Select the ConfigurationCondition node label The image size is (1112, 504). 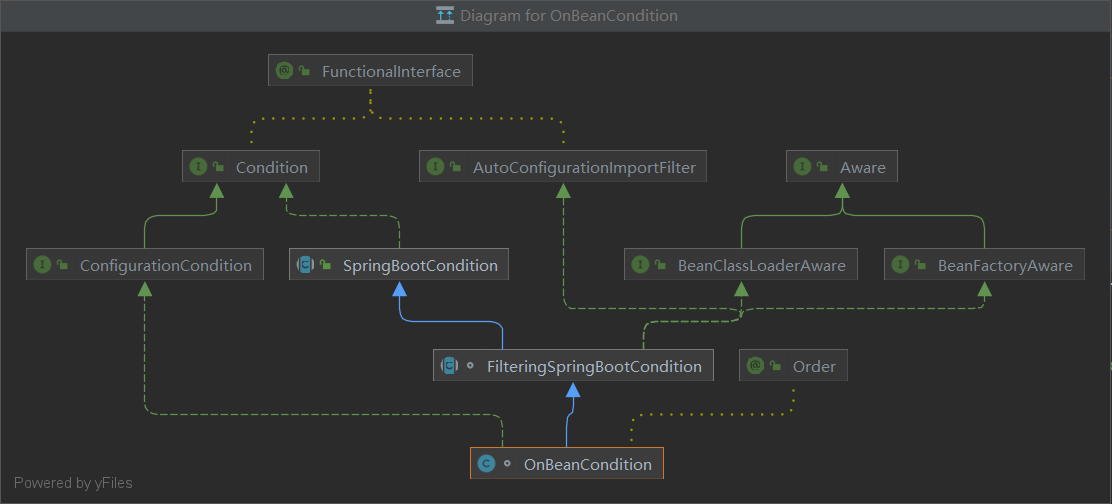tap(165, 266)
